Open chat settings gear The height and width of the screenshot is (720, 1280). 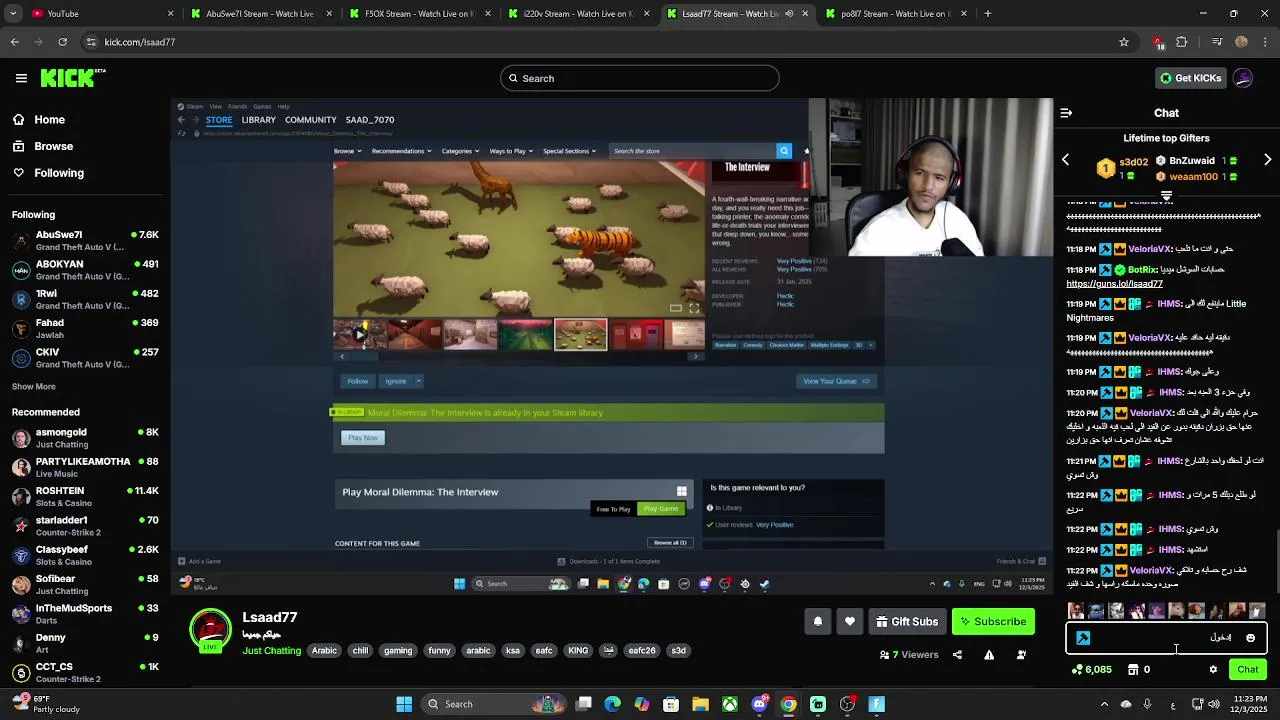point(1213,670)
